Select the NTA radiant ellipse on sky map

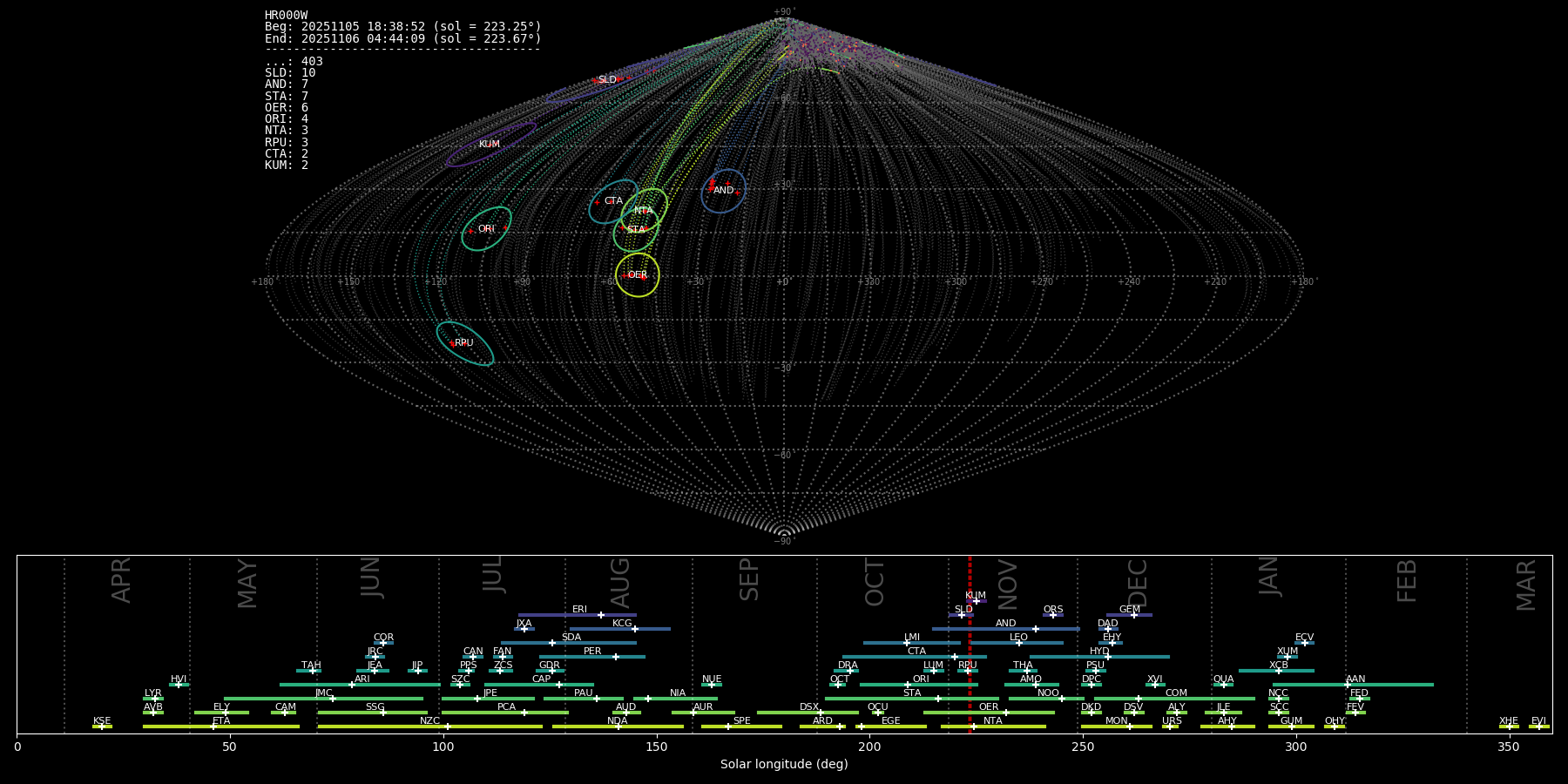pos(644,211)
